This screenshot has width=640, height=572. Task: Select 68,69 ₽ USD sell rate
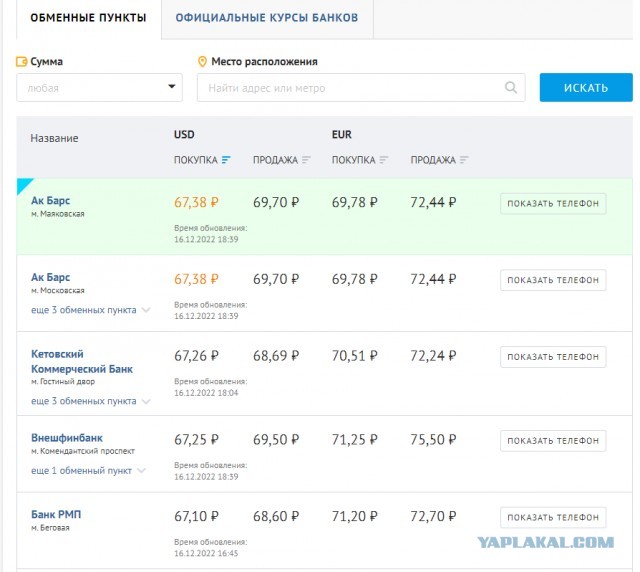click(276, 356)
